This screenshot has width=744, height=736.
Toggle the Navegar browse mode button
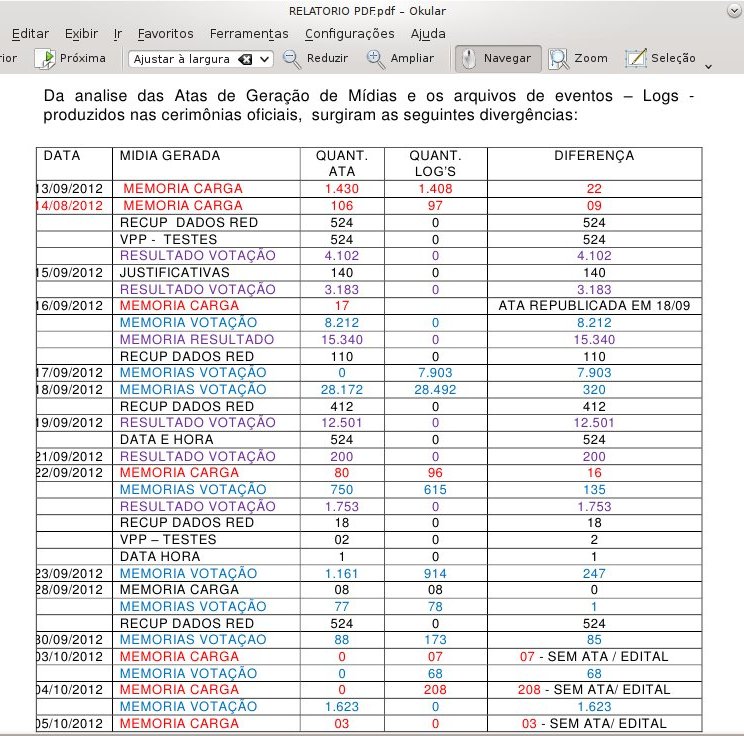pyautogui.click(x=499, y=59)
